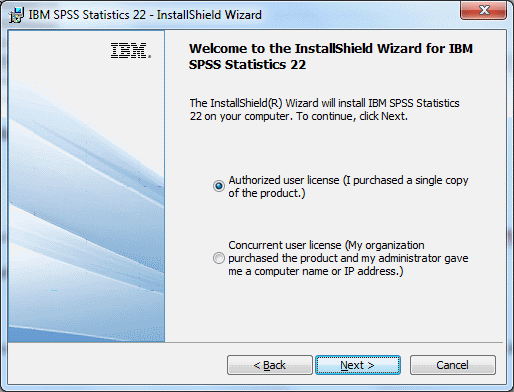This screenshot has height=392, width=514.
Task: Click the IBM logo
Action: coord(131,51)
